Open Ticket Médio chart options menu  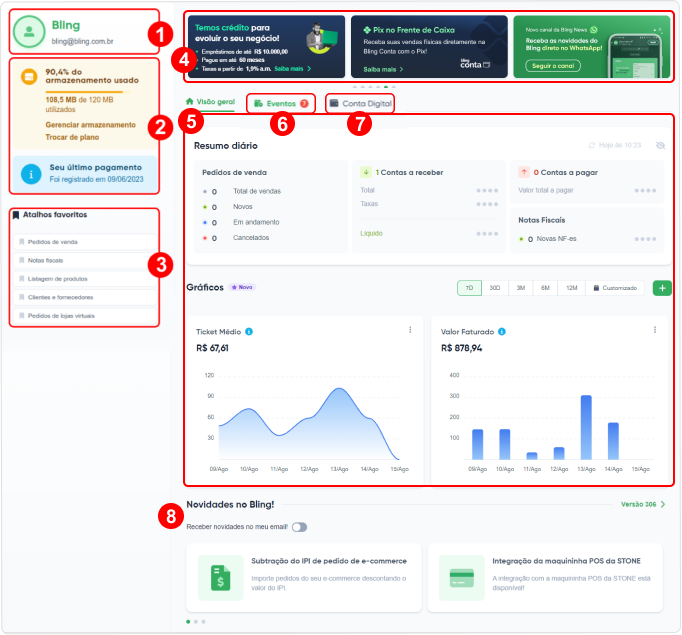click(410, 330)
